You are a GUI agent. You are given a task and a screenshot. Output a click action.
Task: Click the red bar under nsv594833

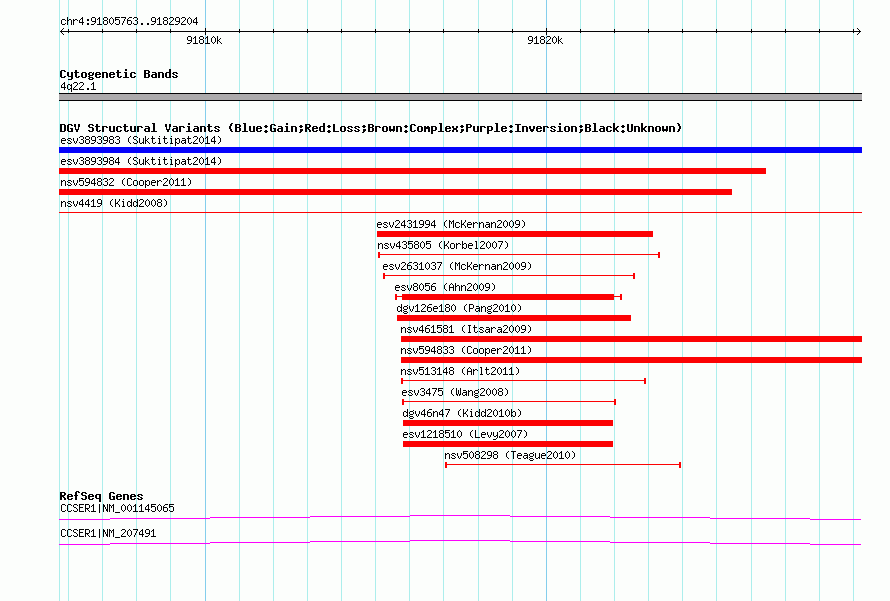631,360
